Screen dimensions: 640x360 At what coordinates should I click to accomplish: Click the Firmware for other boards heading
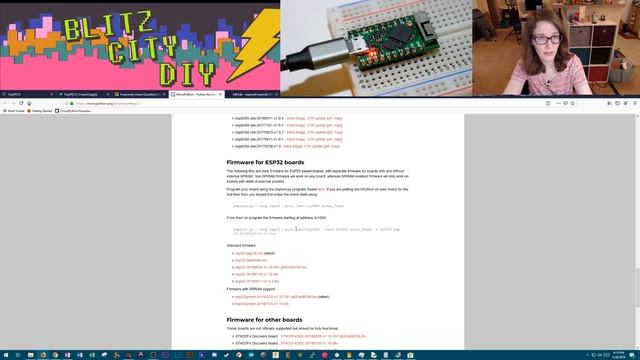coord(264,320)
